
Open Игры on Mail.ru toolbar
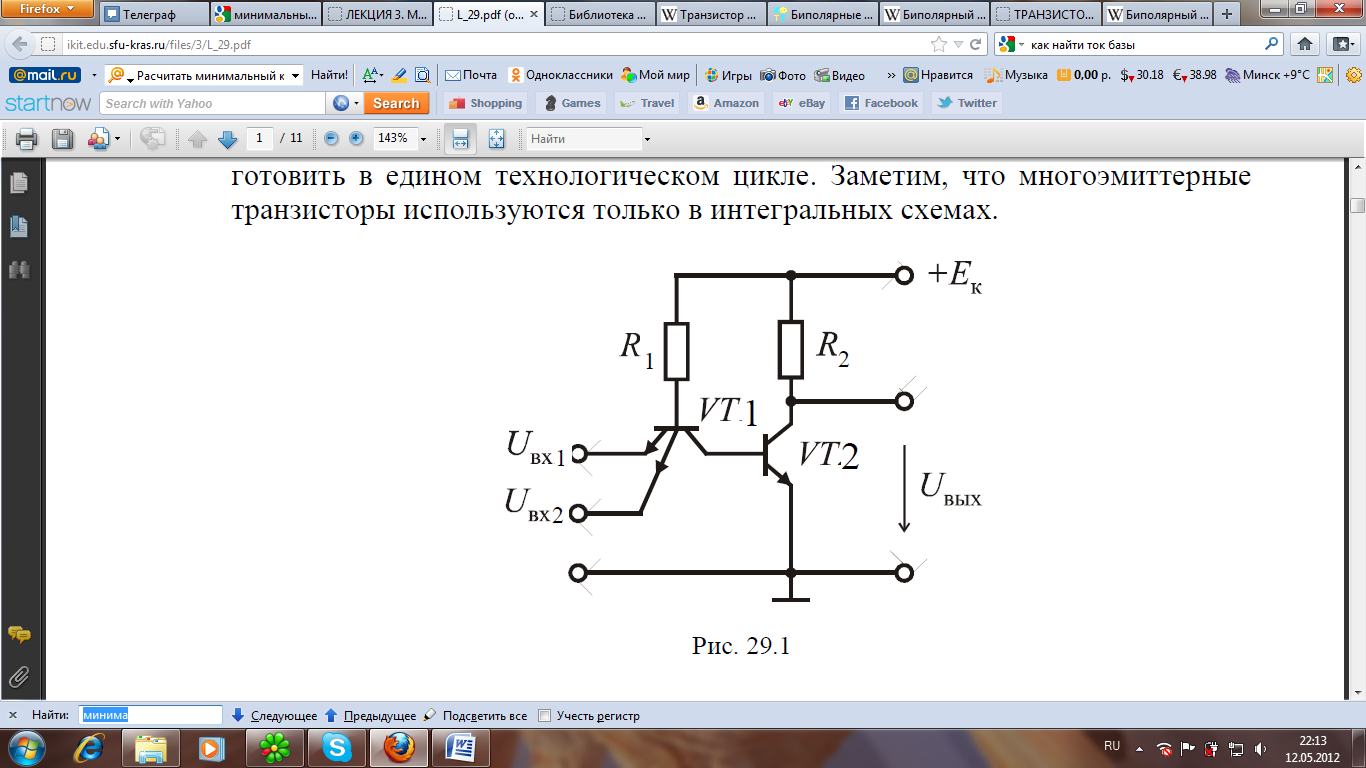[x=728, y=75]
